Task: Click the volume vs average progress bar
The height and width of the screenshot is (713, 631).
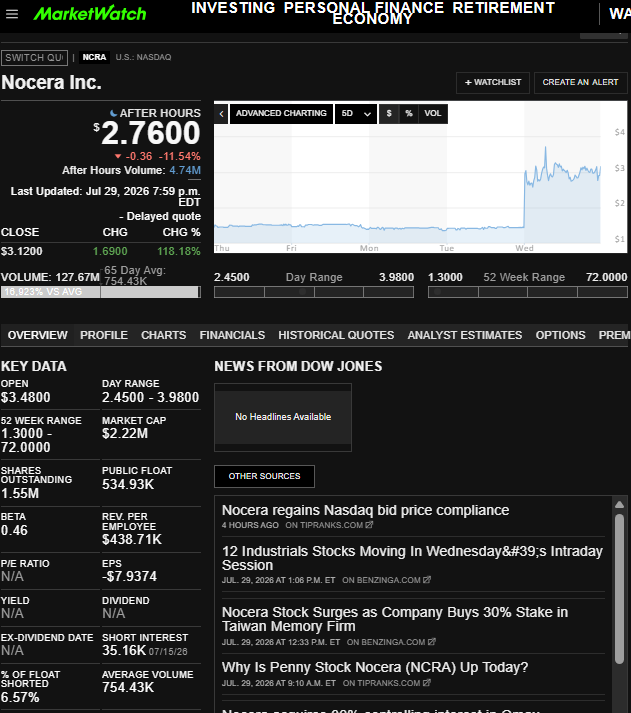Action: (100, 292)
